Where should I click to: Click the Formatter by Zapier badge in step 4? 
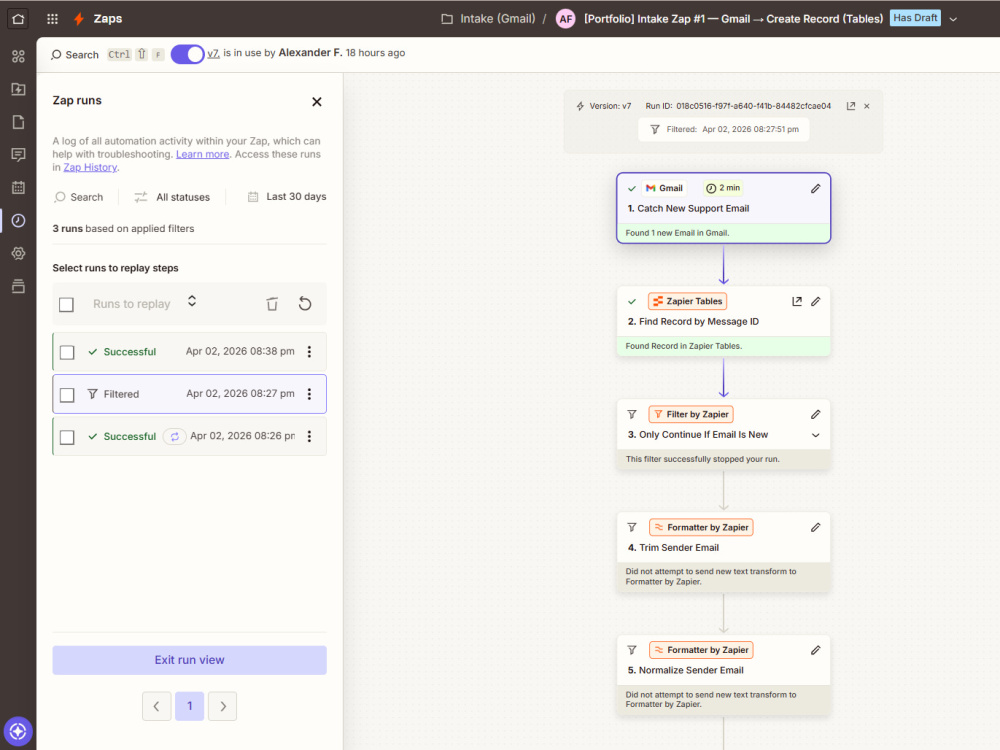point(701,527)
